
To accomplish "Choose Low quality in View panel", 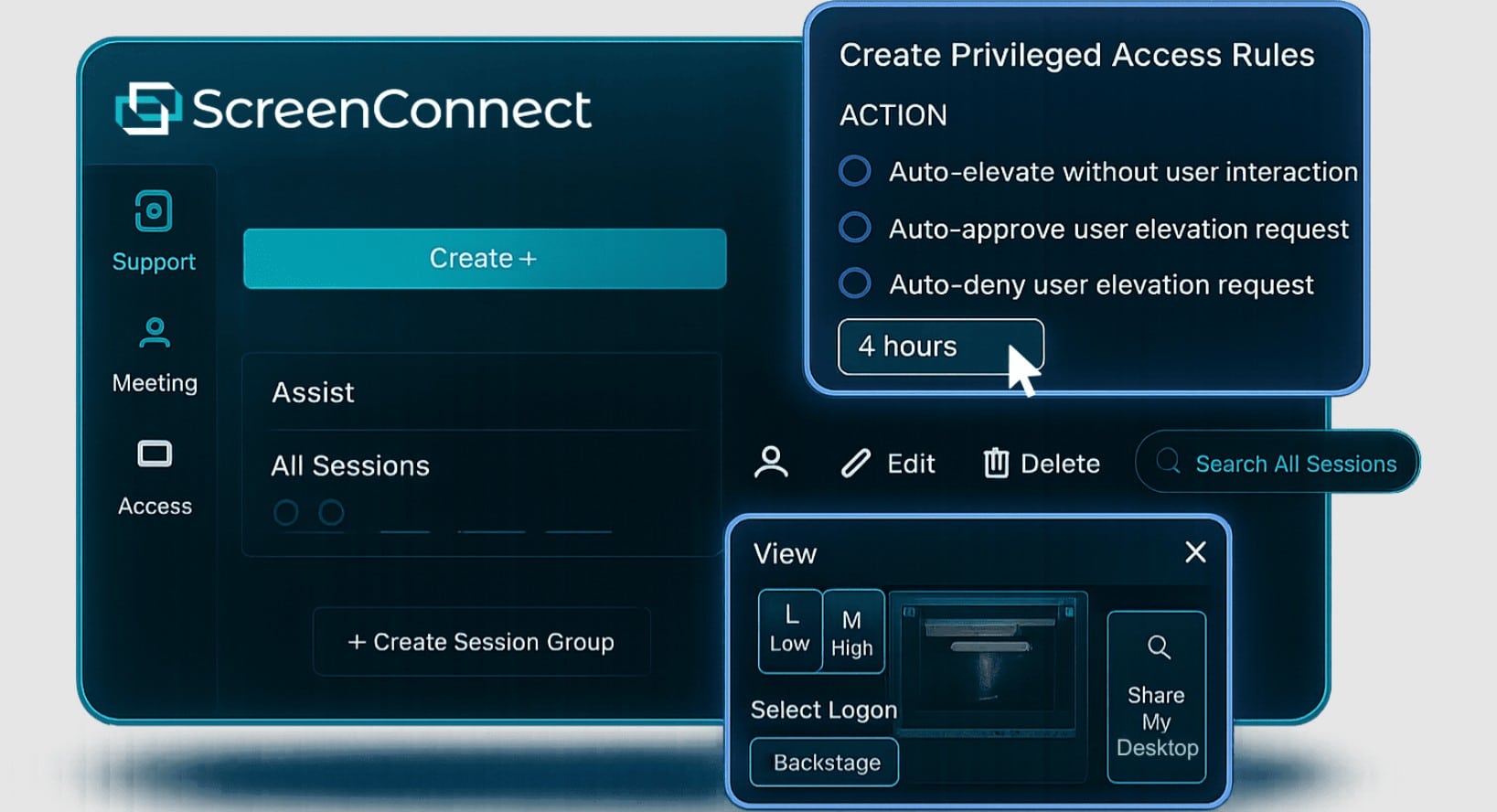I will point(790,631).
